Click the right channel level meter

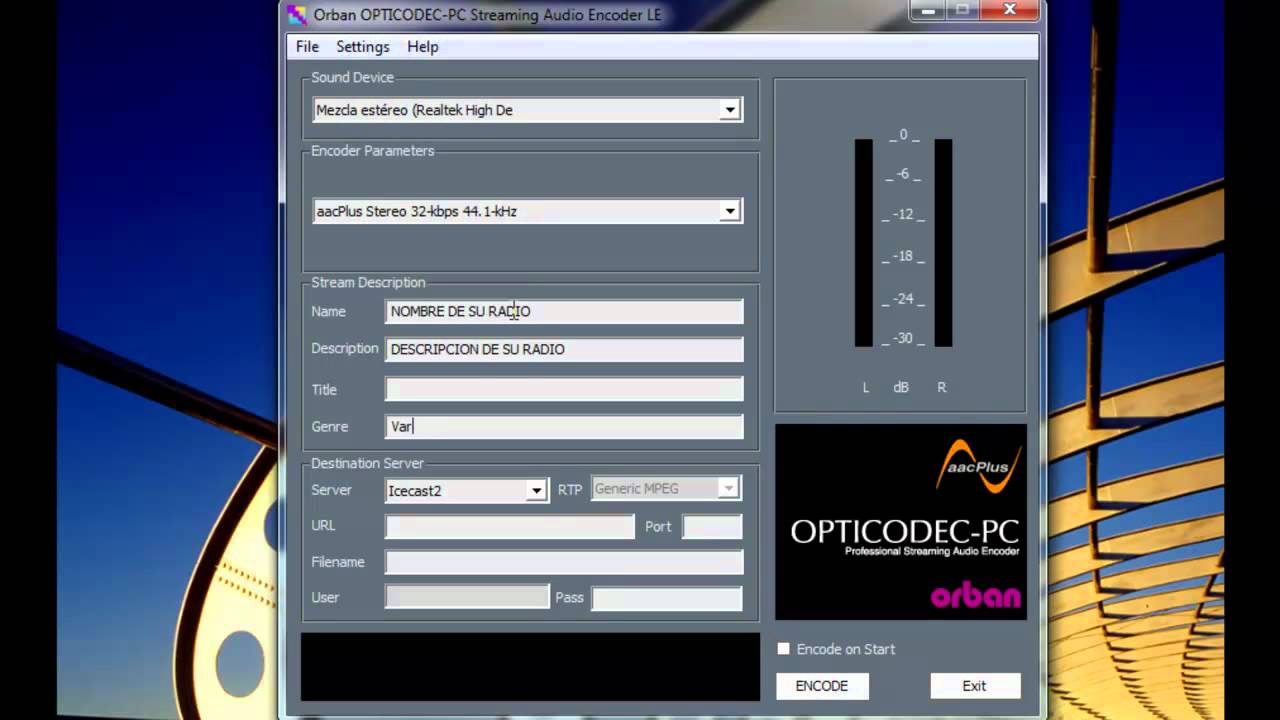pos(943,243)
